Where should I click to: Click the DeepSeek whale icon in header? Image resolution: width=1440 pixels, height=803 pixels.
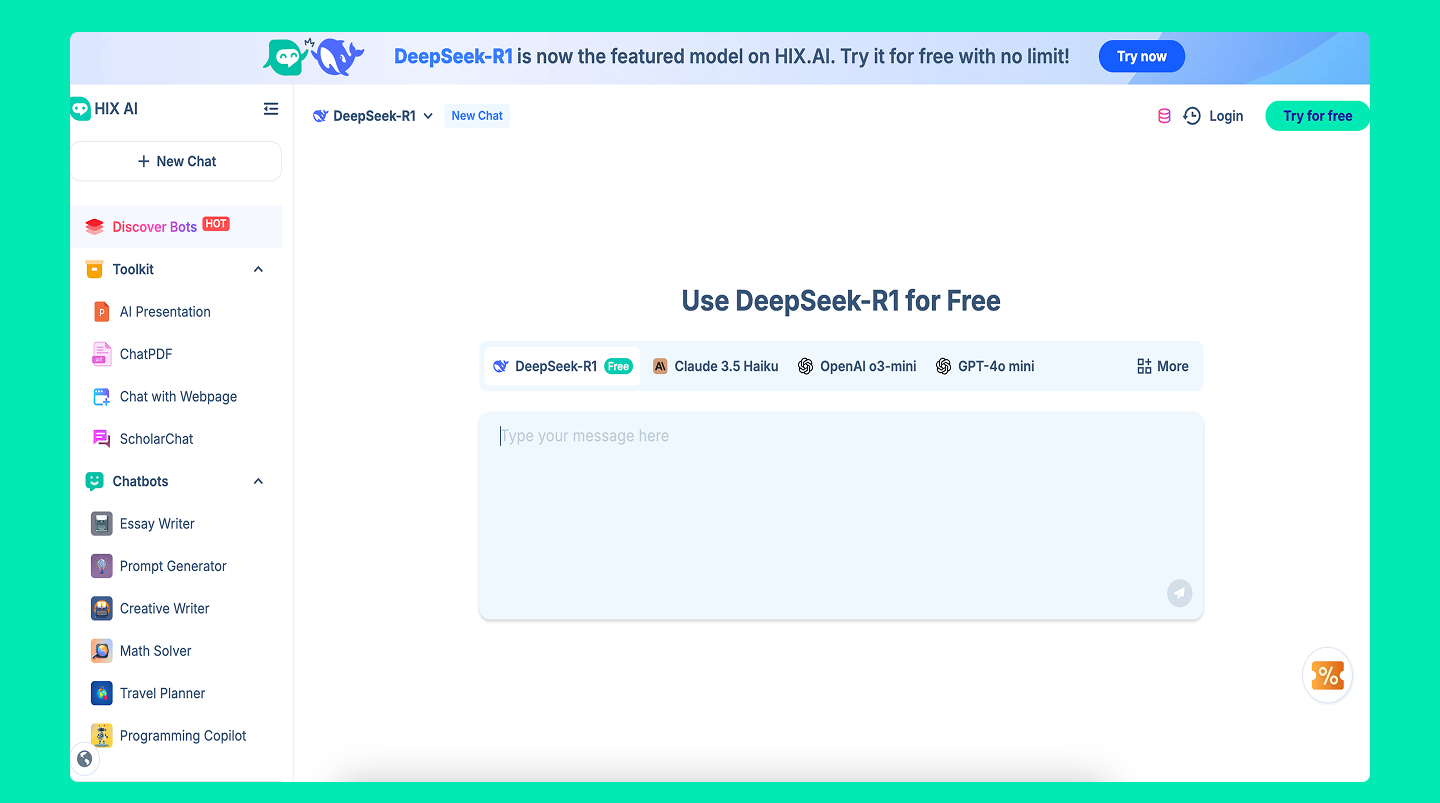[x=320, y=116]
